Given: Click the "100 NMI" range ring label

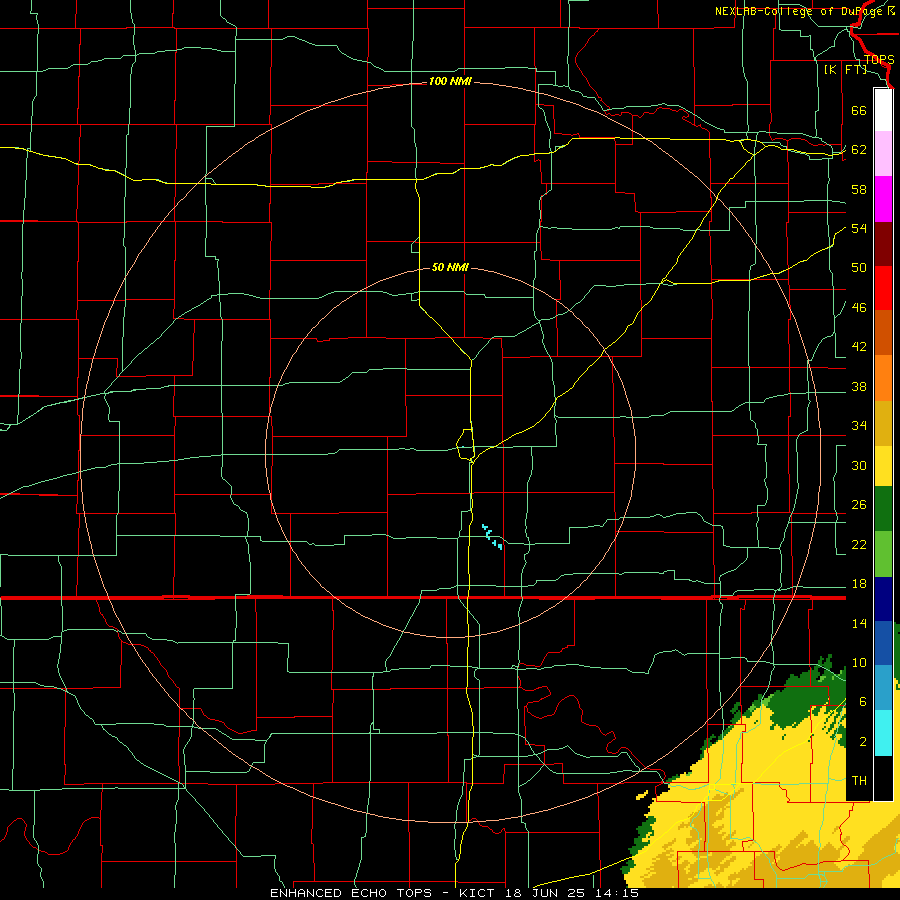Looking at the screenshot, I should (x=450, y=82).
